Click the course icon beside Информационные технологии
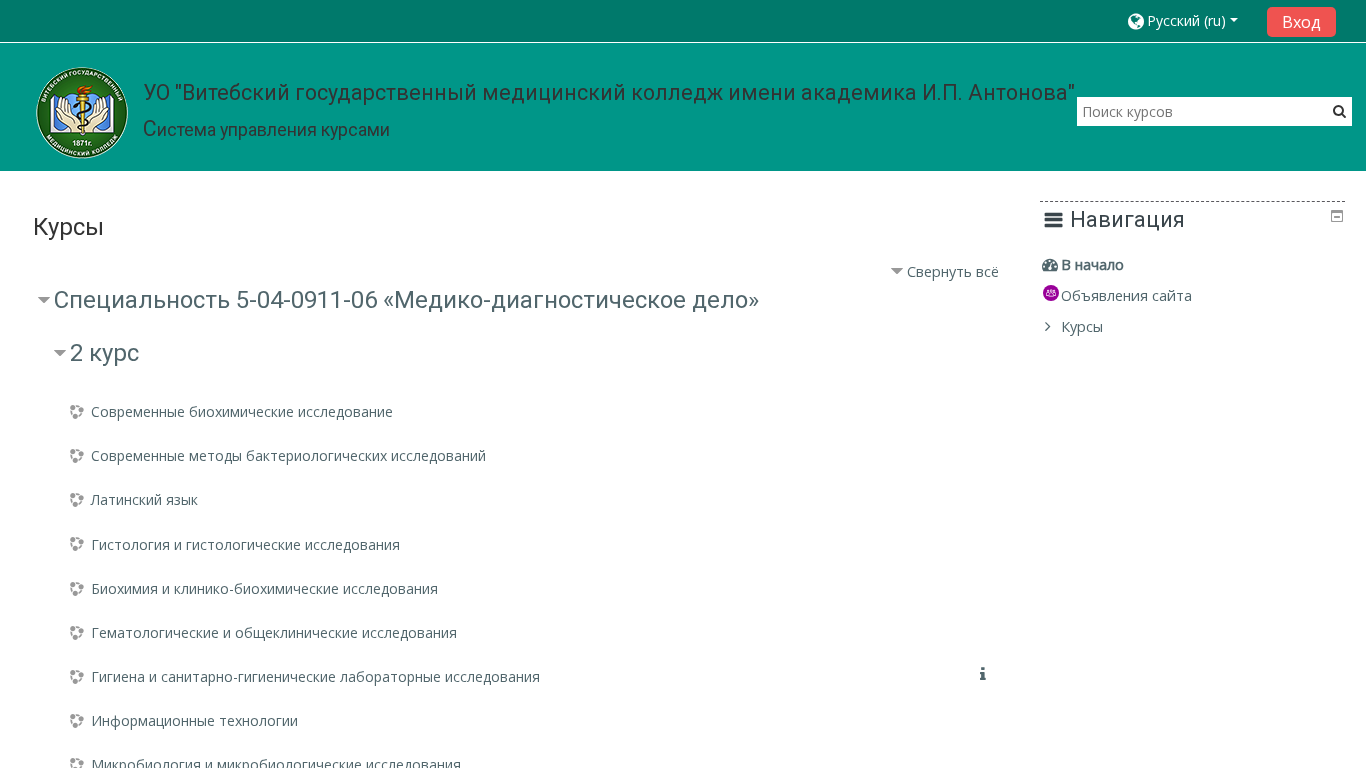Image resolution: width=1366 pixels, height=768 pixels. 77,721
